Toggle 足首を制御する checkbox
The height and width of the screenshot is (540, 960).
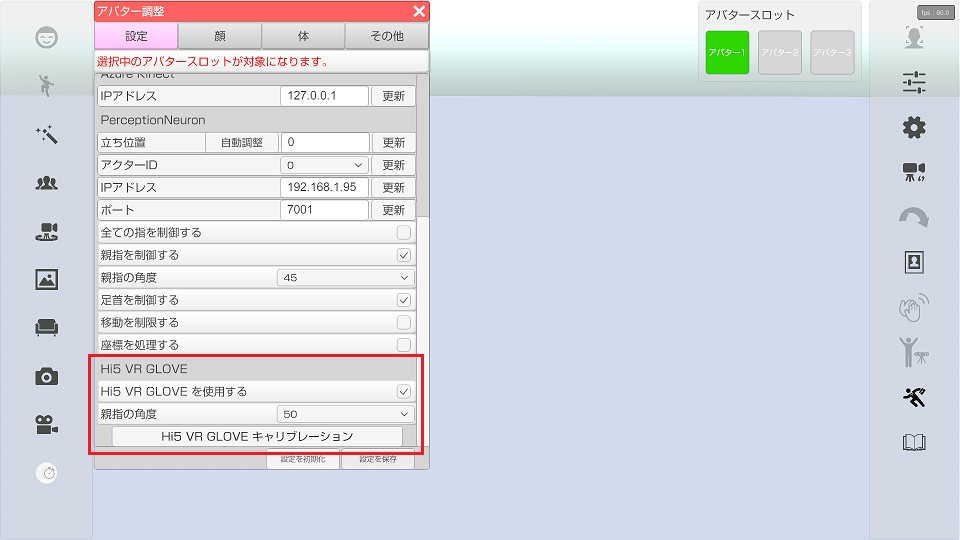[403, 300]
